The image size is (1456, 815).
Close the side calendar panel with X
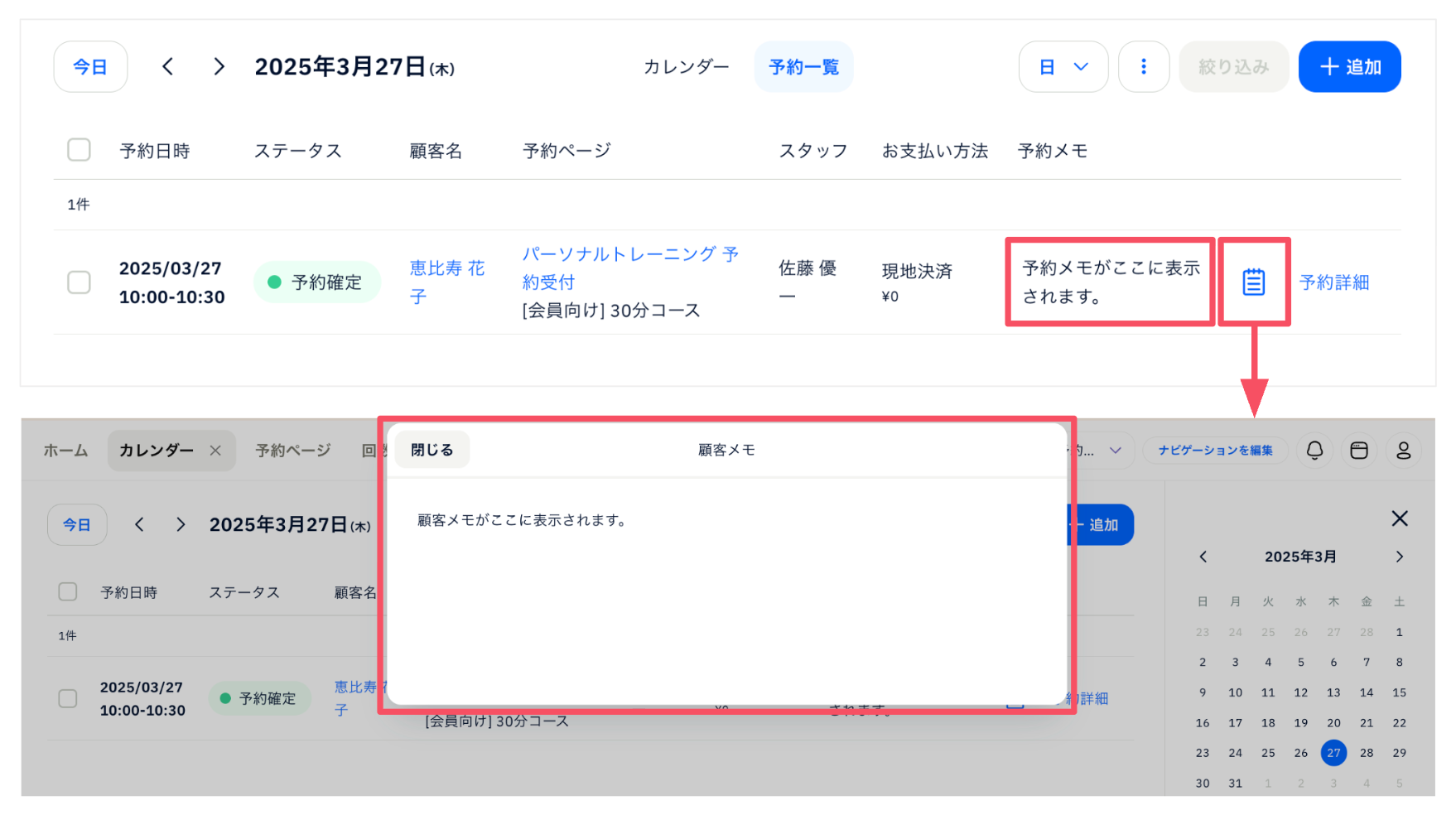[1399, 518]
